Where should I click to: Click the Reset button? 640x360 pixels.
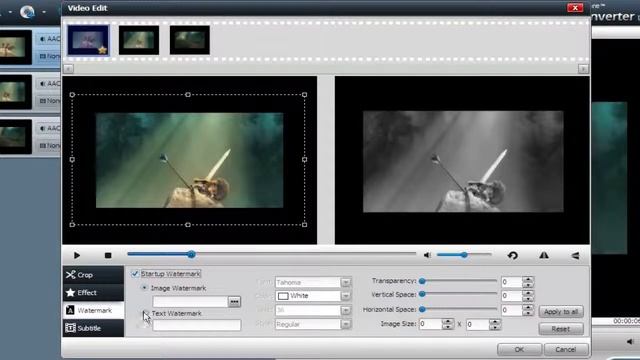pyautogui.click(x=561, y=329)
